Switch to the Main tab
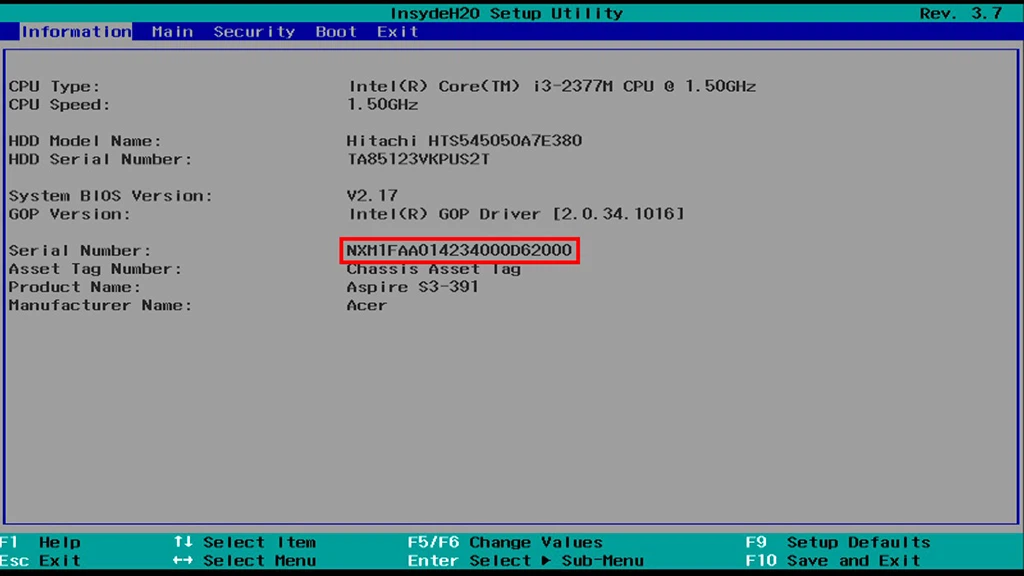 172,31
